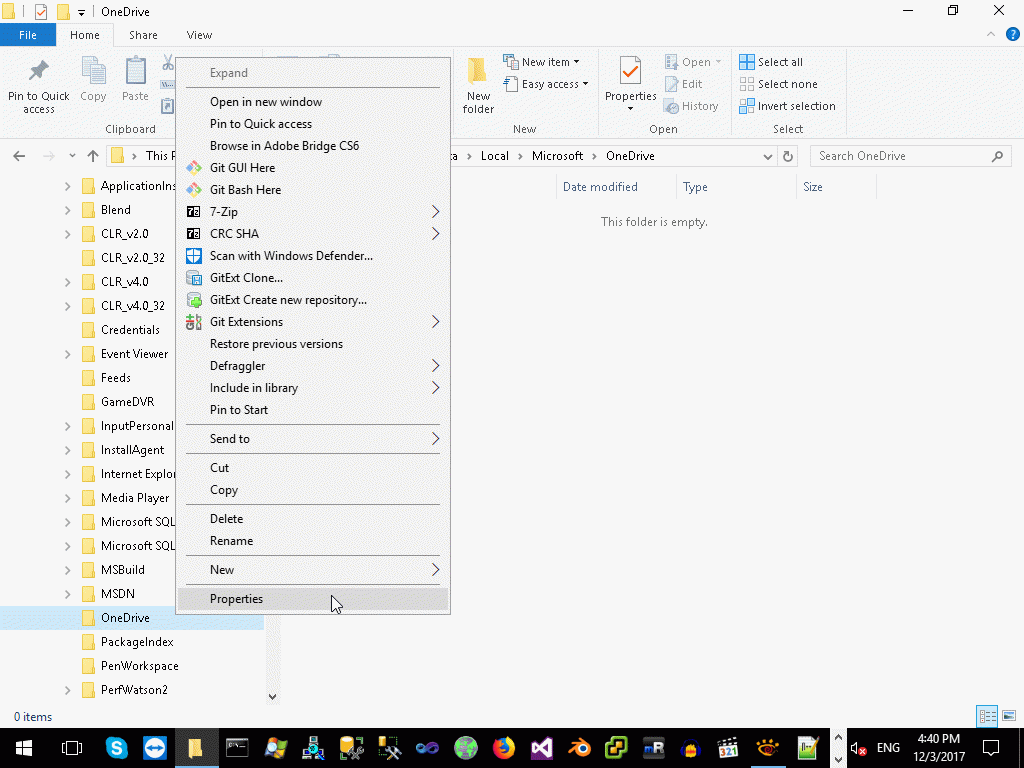Choose Pin to Start
Viewport: 1024px width, 768px height.
click(x=313, y=410)
